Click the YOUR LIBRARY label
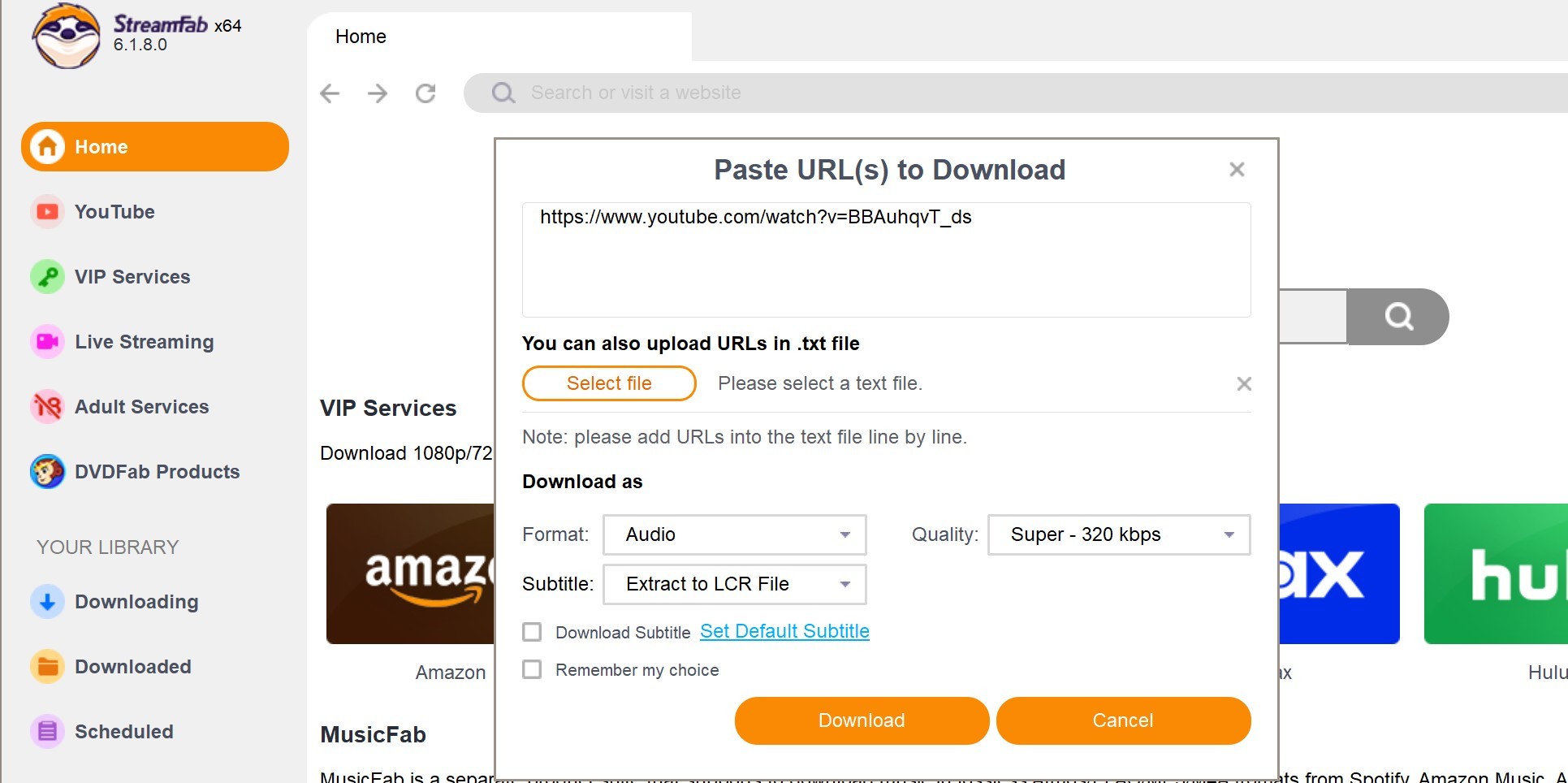Screen dimensions: 1568x783 point(107,547)
